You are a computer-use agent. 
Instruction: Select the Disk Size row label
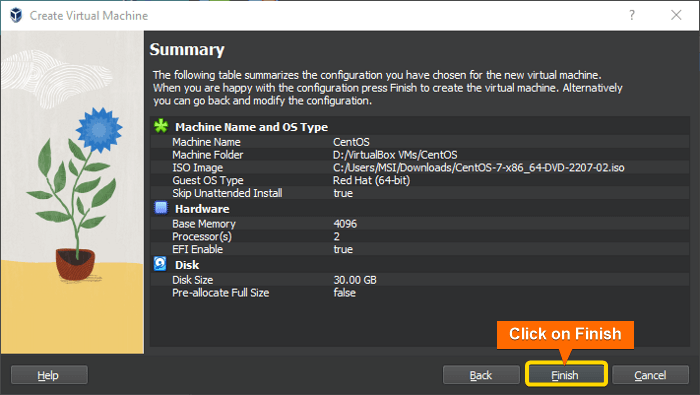tap(192, 280)
